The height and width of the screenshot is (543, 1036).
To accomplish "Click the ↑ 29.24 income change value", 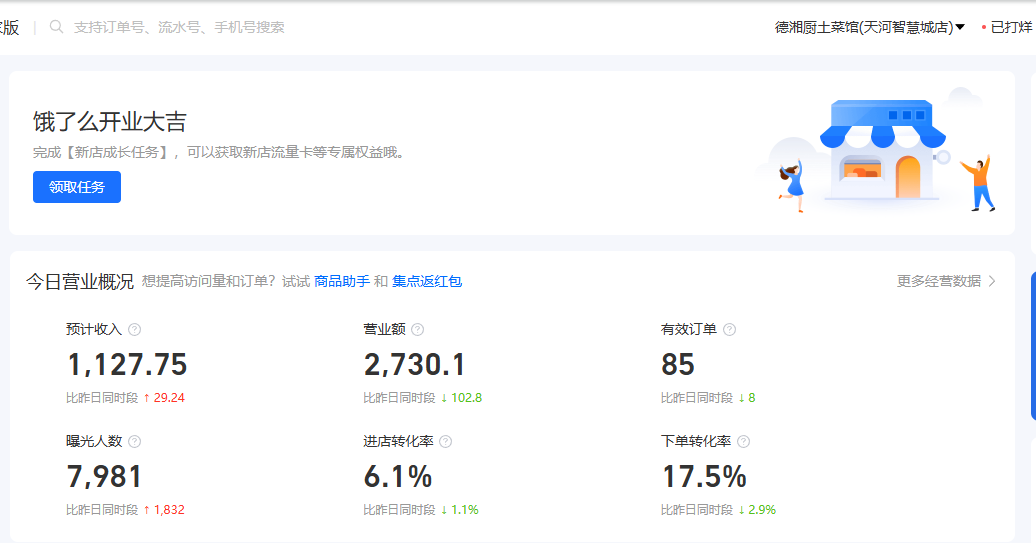I will [164, 398].
